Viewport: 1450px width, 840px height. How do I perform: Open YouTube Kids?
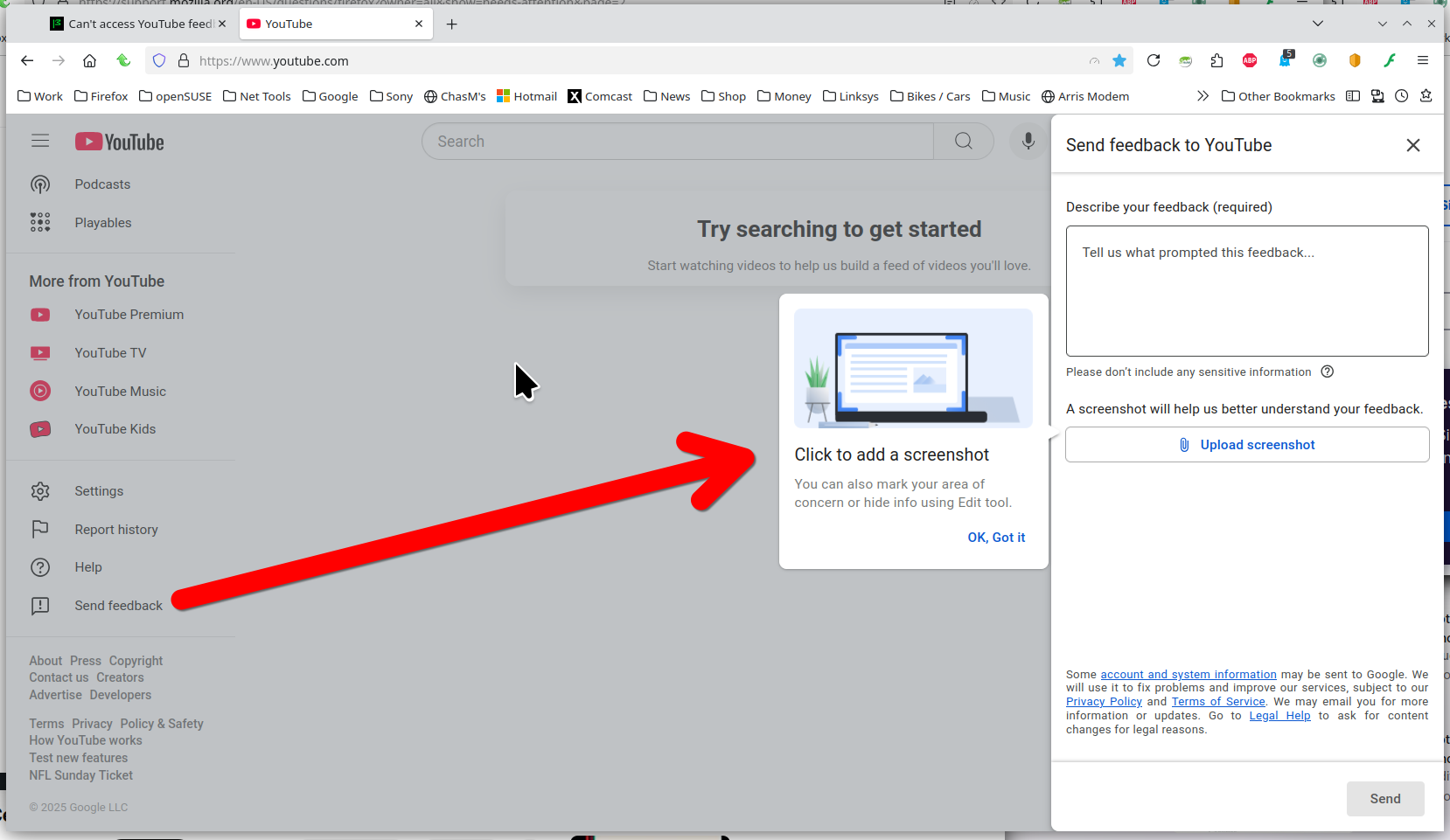point(115,429)
